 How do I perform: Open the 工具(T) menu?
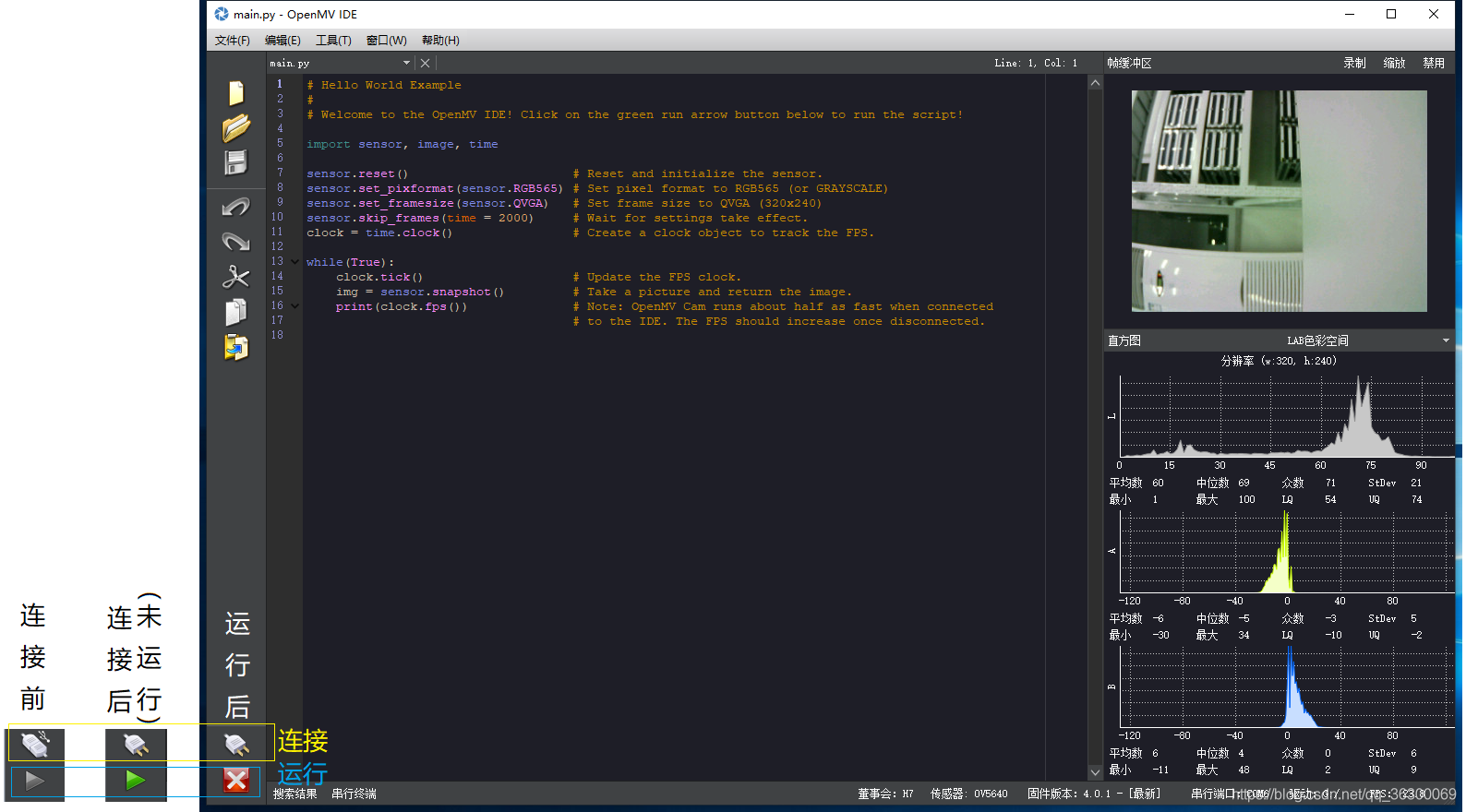point(333,41)
